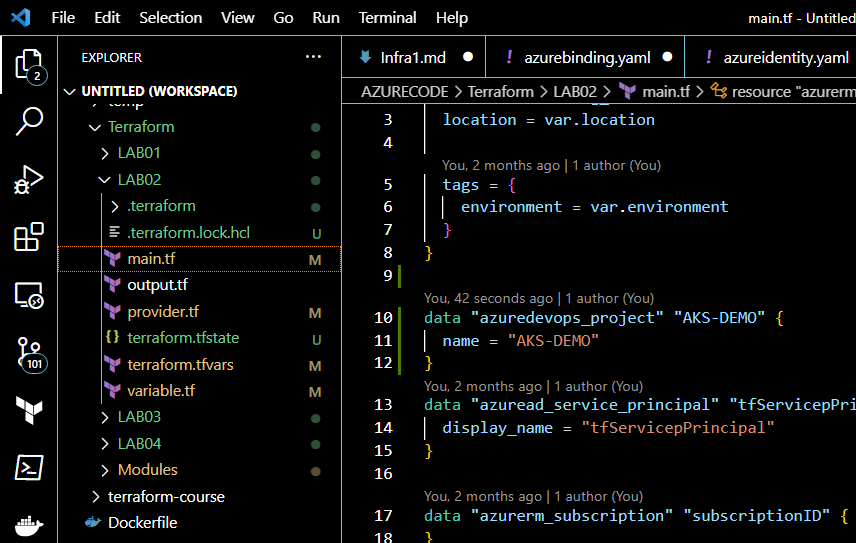Switch to the azureidentity.yaml tab
Screen dimensions: 856x543
771,57
